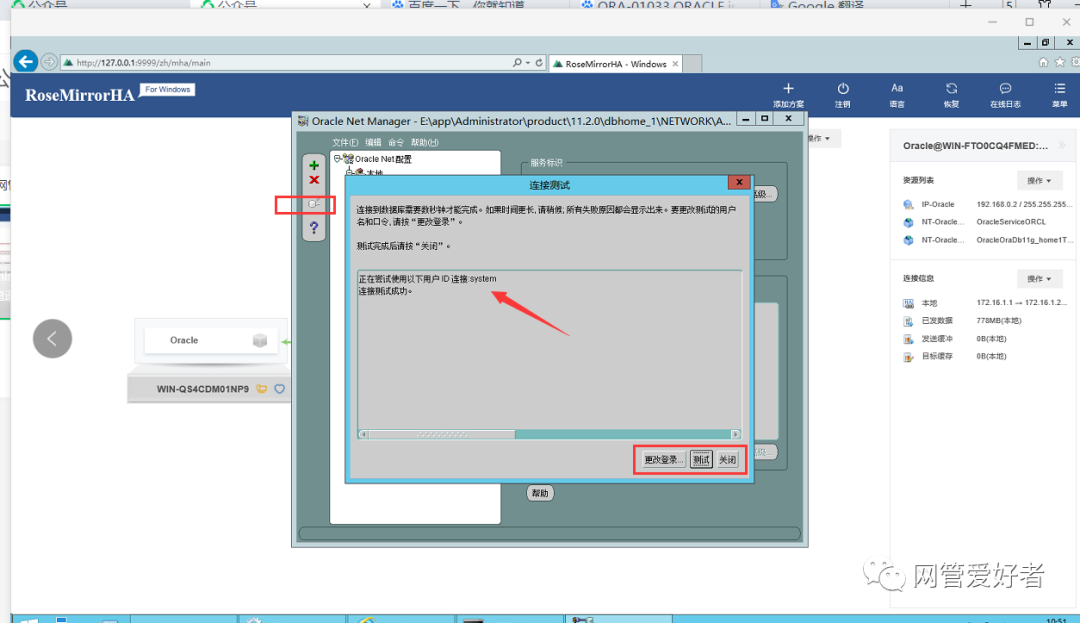Open 操作 dropdown in 资源列表 section

(1039, 180)
